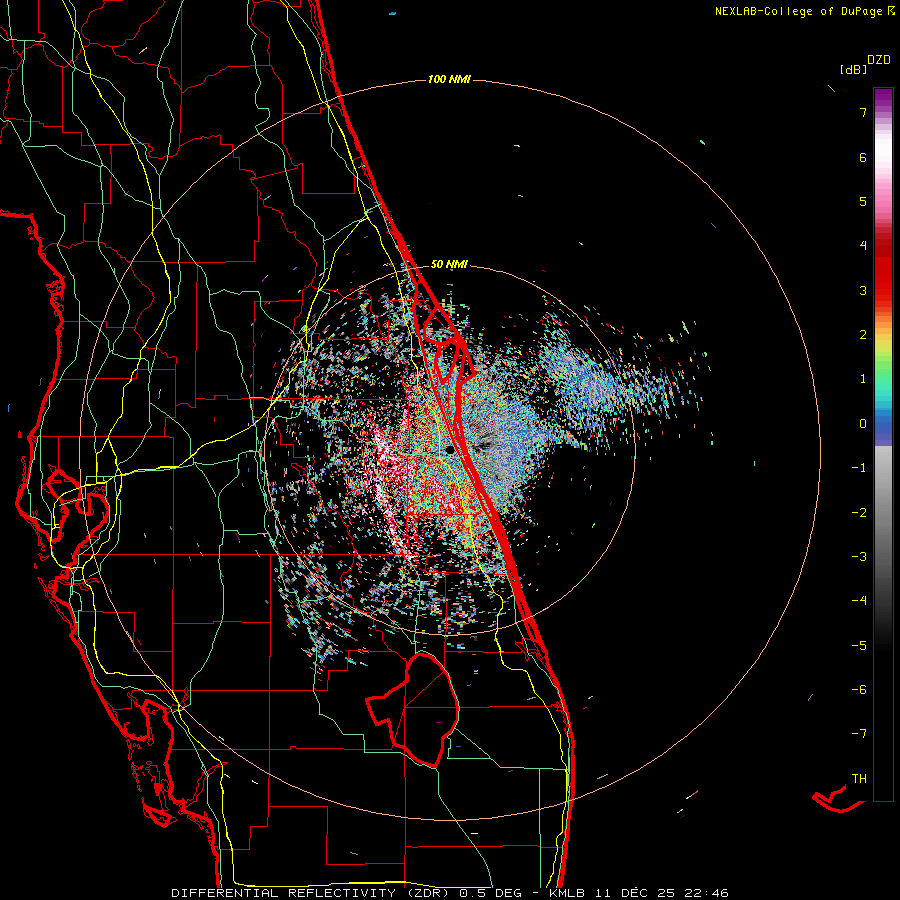Click the -3 dB legend value
The image size is (900, 900).
point(859,557)
